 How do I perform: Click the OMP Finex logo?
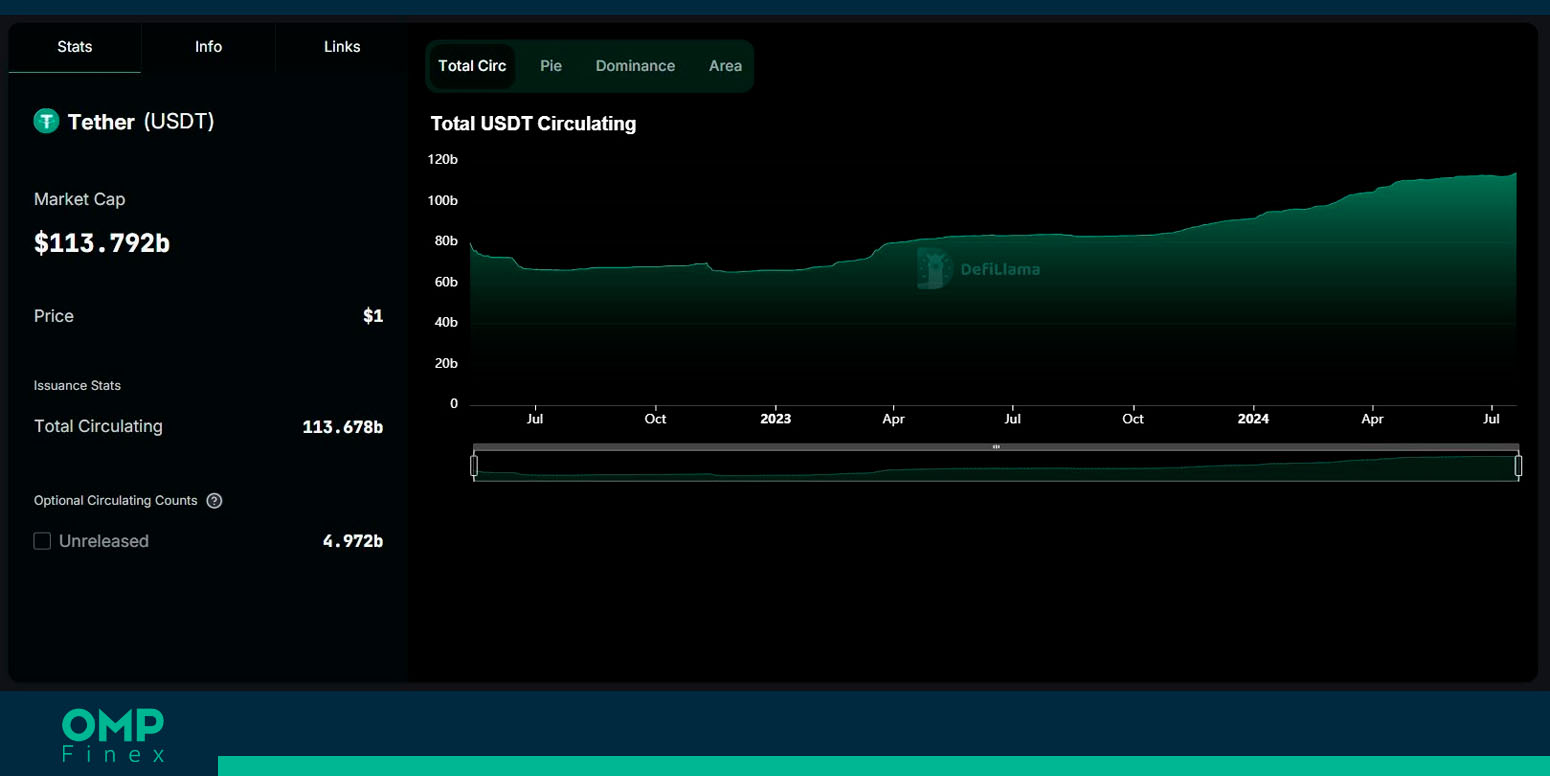113,736
